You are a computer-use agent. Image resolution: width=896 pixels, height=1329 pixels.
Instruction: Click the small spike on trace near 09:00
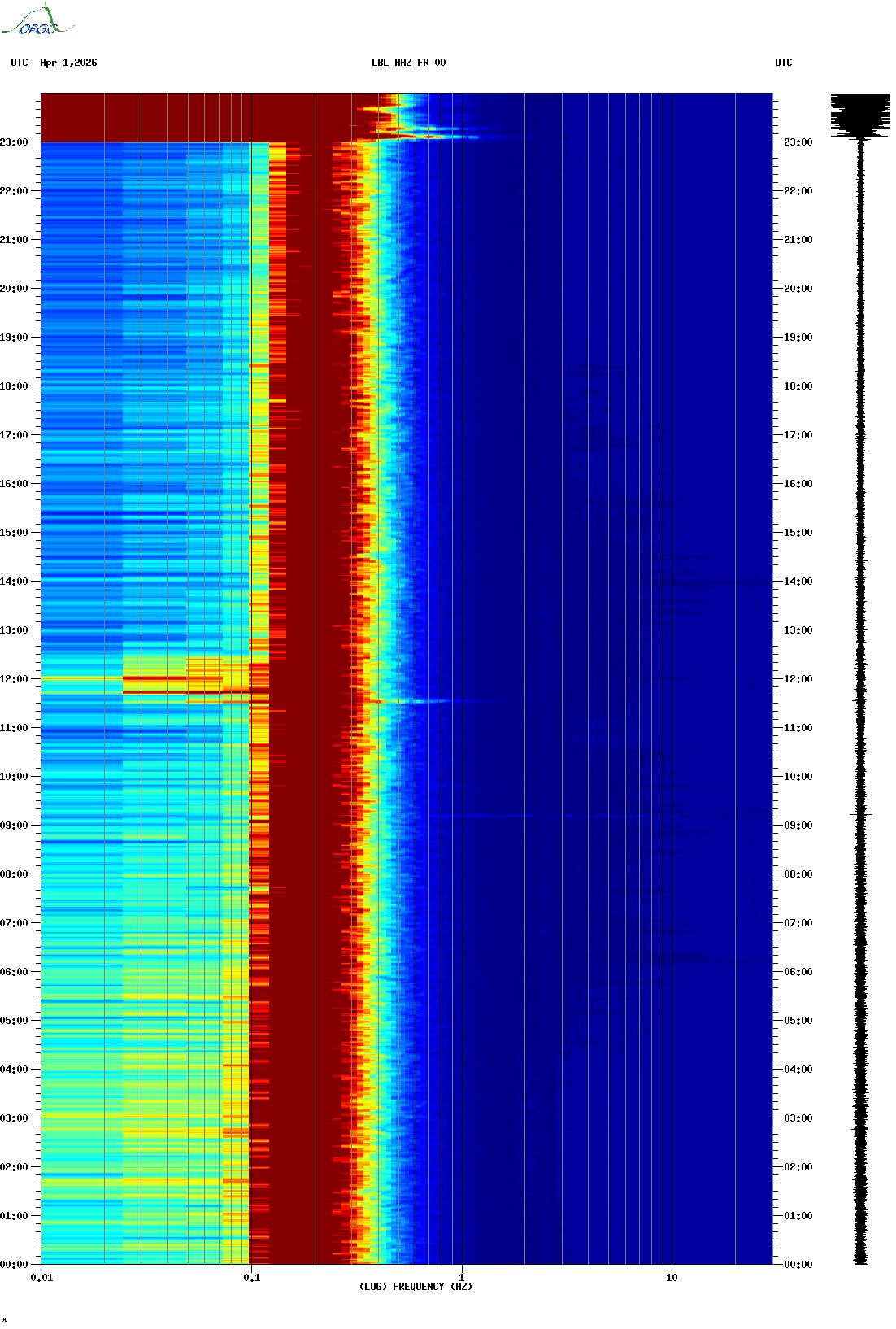click(x=861, y=813)
